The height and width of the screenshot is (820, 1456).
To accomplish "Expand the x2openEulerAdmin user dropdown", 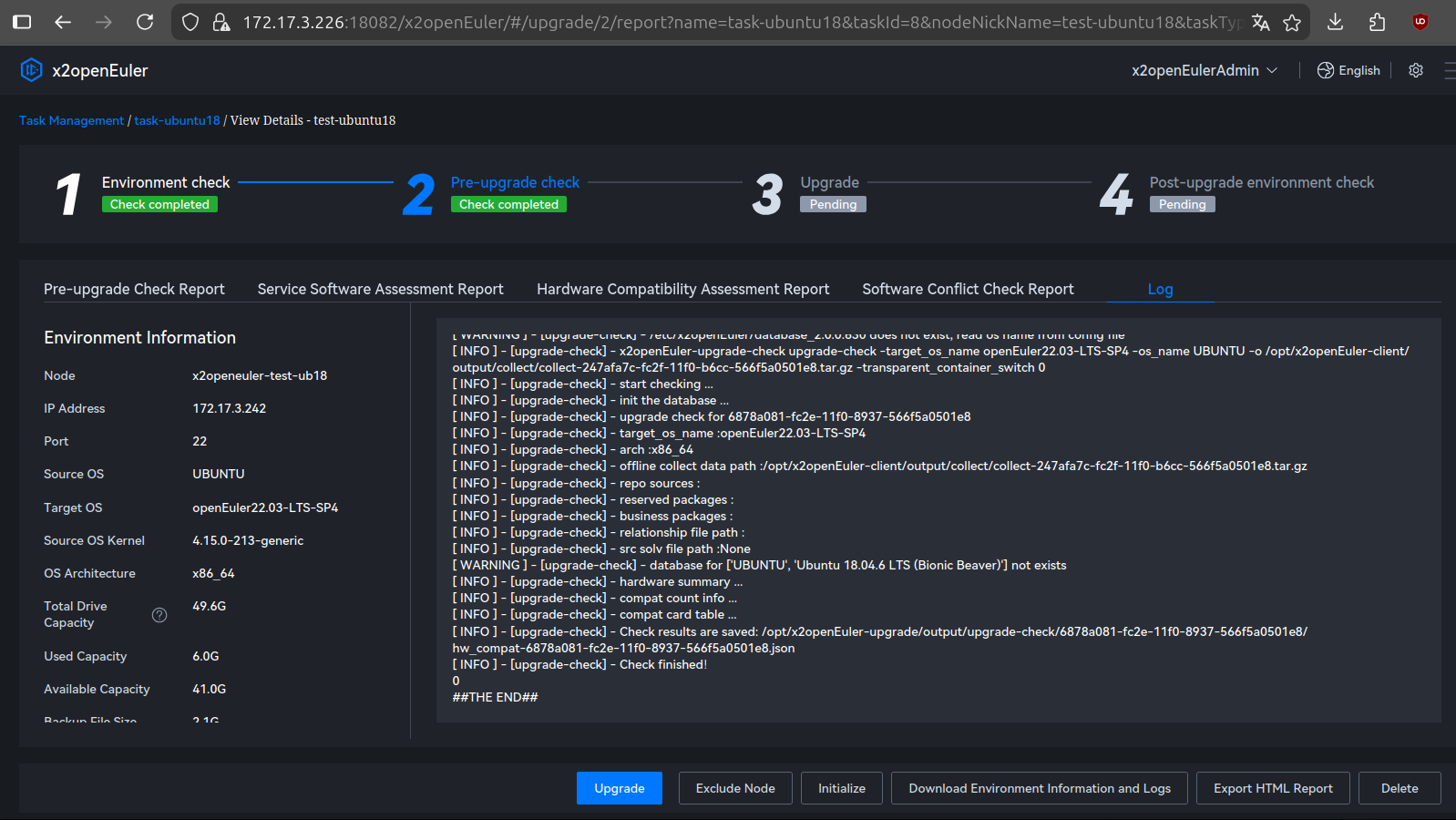I will [x=1204, y=70].
